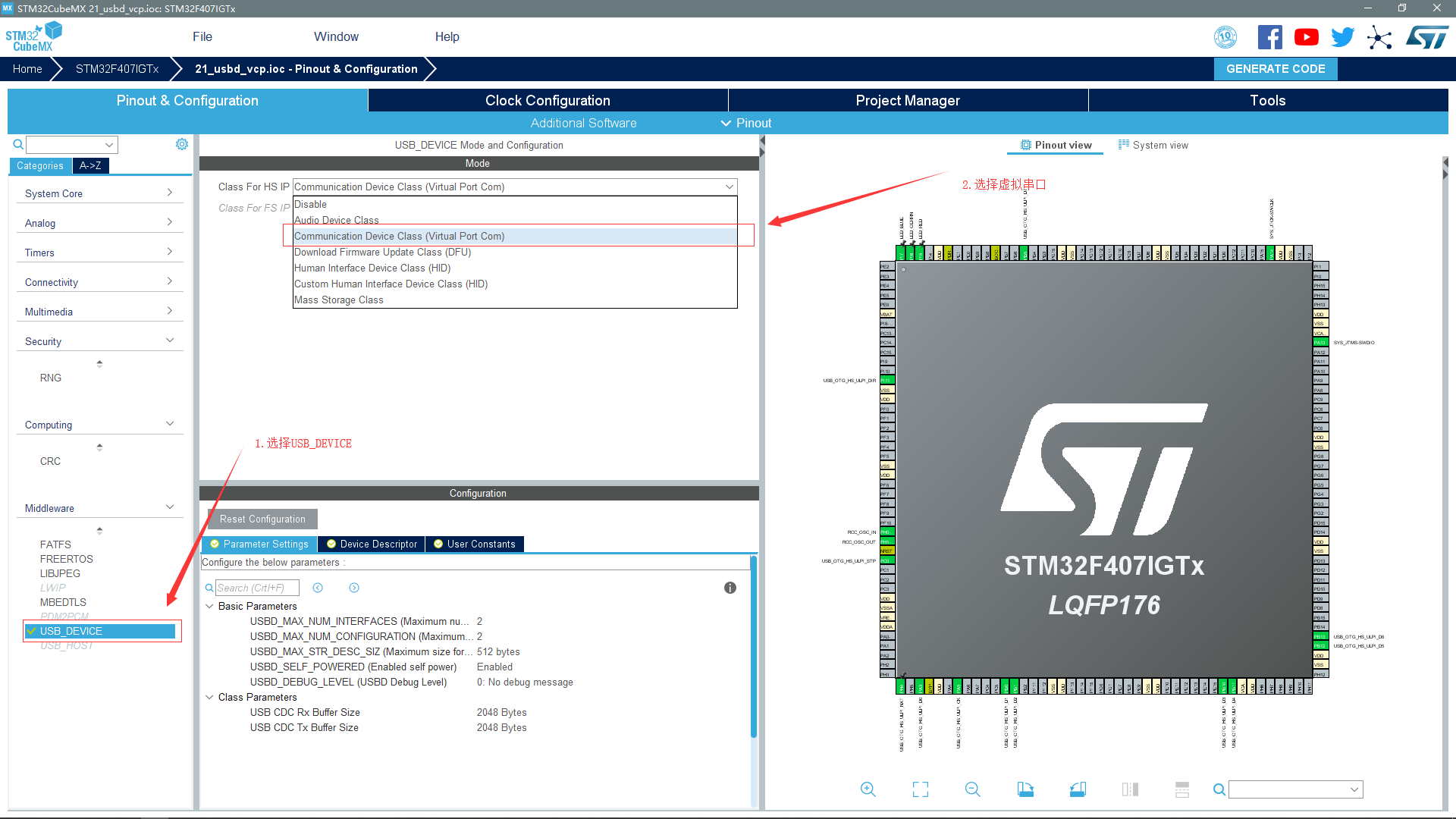Click the configuration panel vertical scrollbar
Screen dimensions: 1456x819
[754, 646]
